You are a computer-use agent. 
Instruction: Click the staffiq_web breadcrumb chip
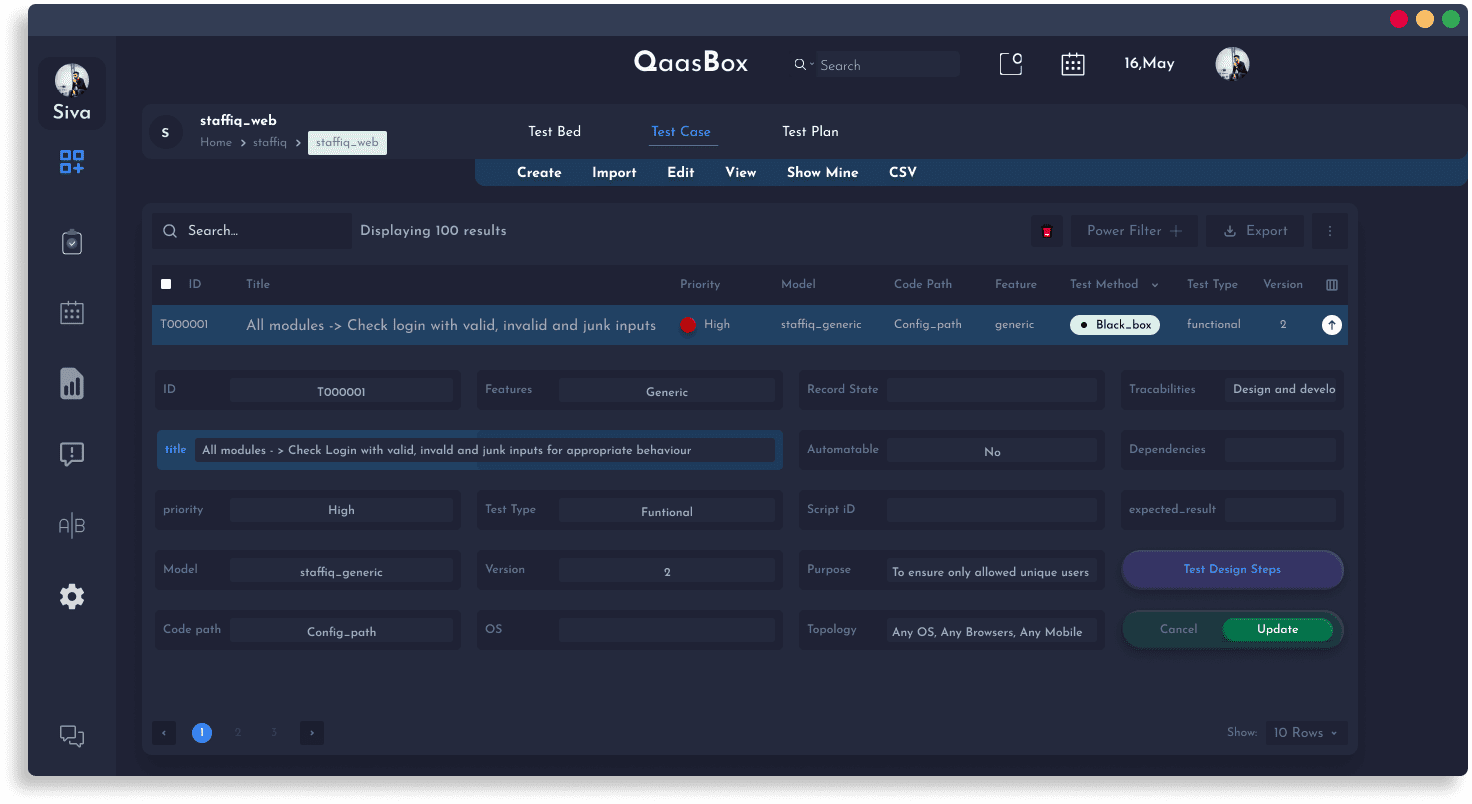pos(347,143)
